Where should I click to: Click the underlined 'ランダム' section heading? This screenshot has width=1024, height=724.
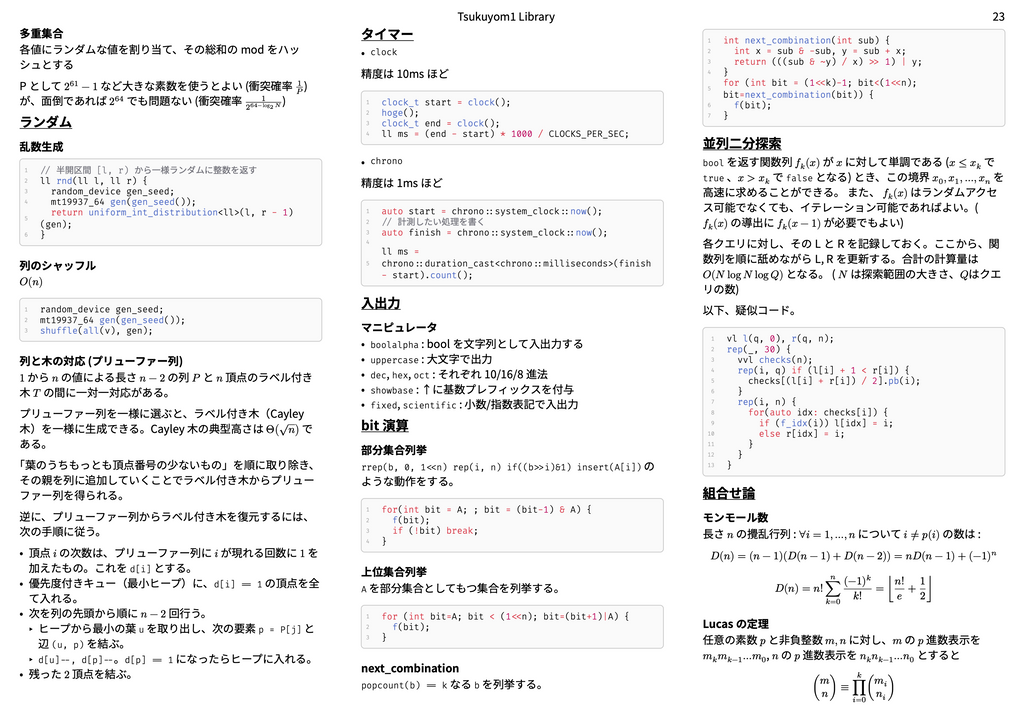tap(46, 122)
